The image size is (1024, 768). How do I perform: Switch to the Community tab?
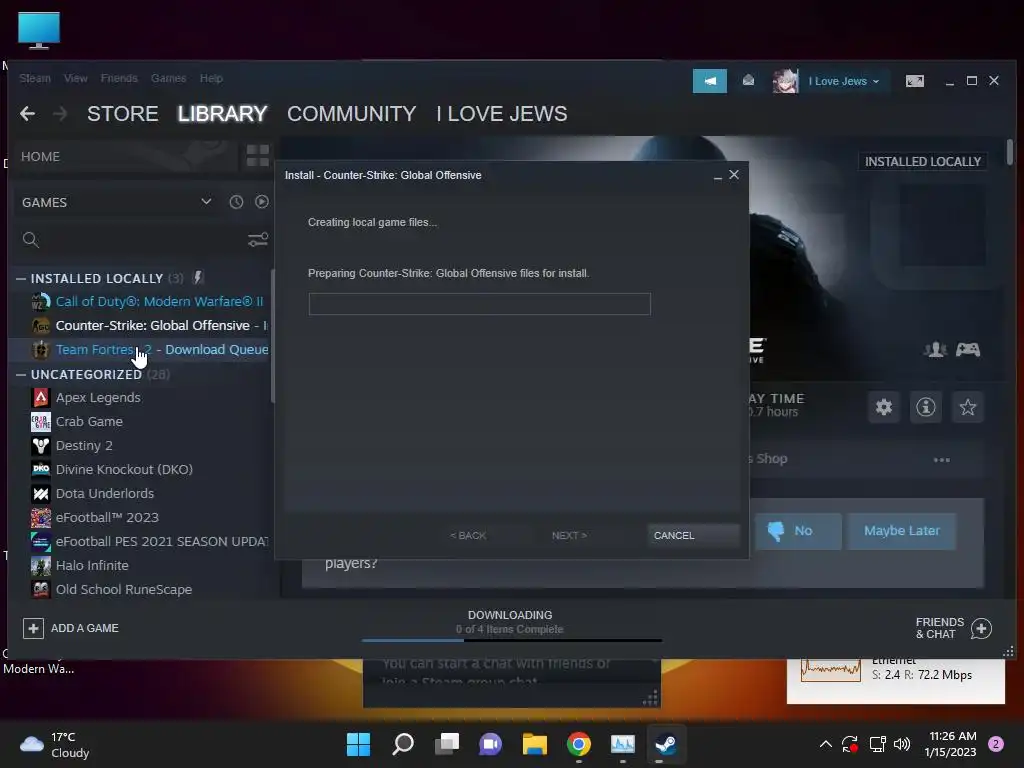(351, 114)
